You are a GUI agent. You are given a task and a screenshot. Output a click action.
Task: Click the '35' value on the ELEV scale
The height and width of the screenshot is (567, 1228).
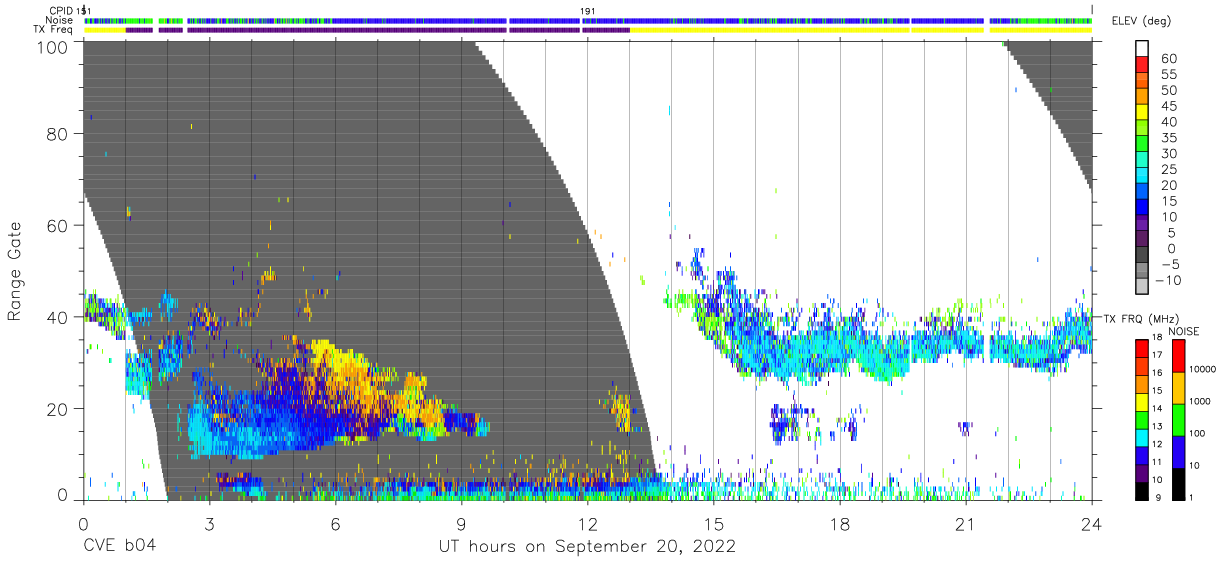1169,138
